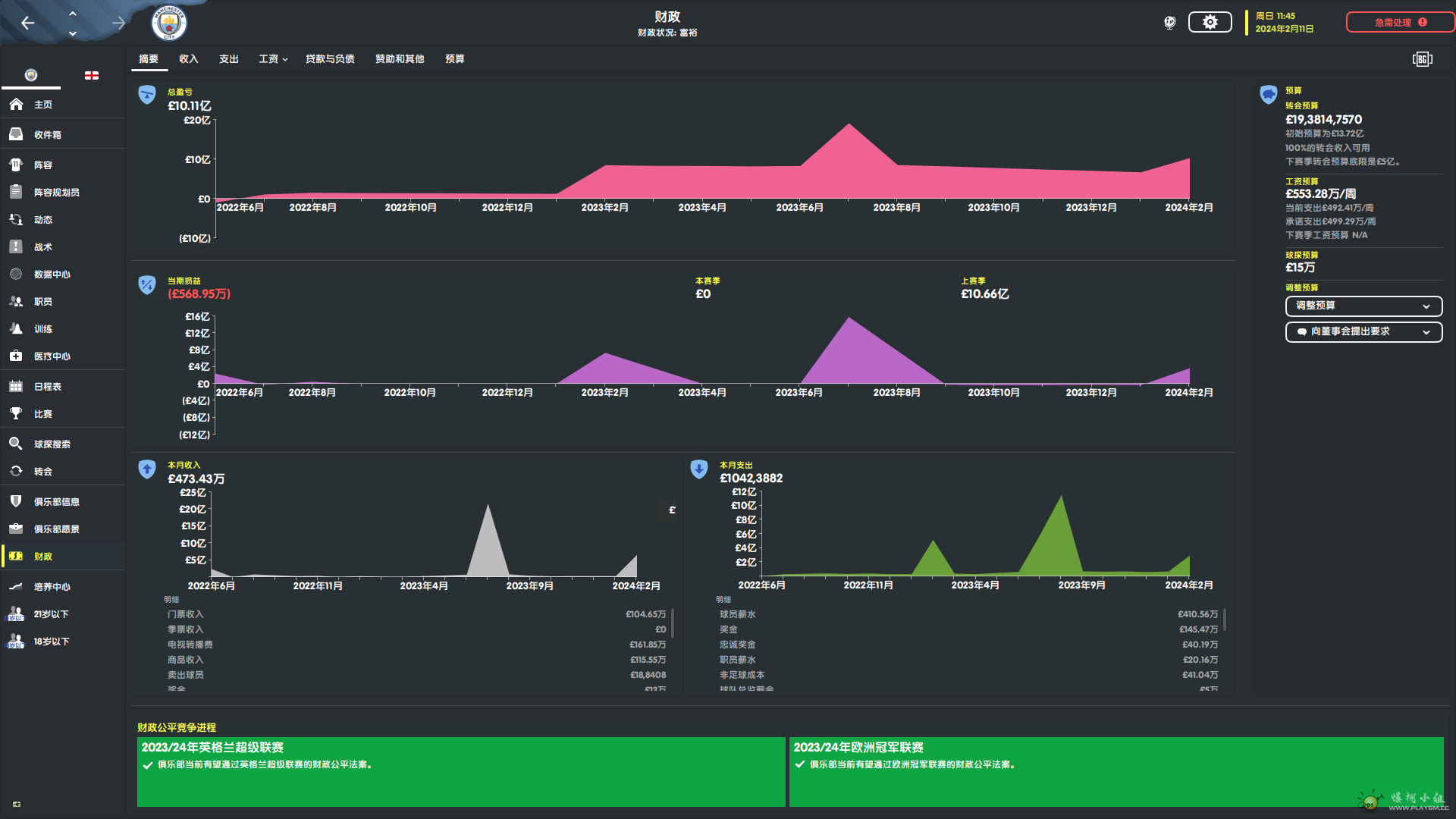Click the up chevron near the back arrow
The image size is (1456, 819).
(73, 13)
